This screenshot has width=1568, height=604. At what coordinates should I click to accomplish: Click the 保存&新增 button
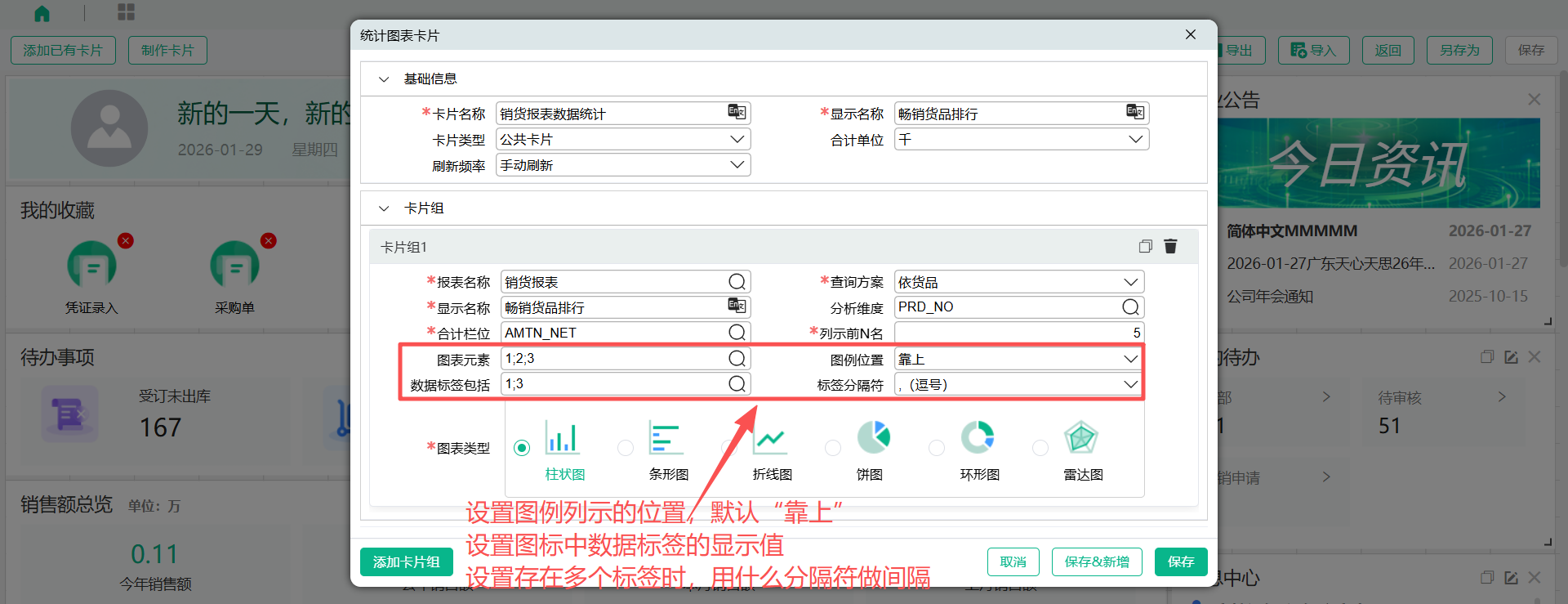[1096, 562]
